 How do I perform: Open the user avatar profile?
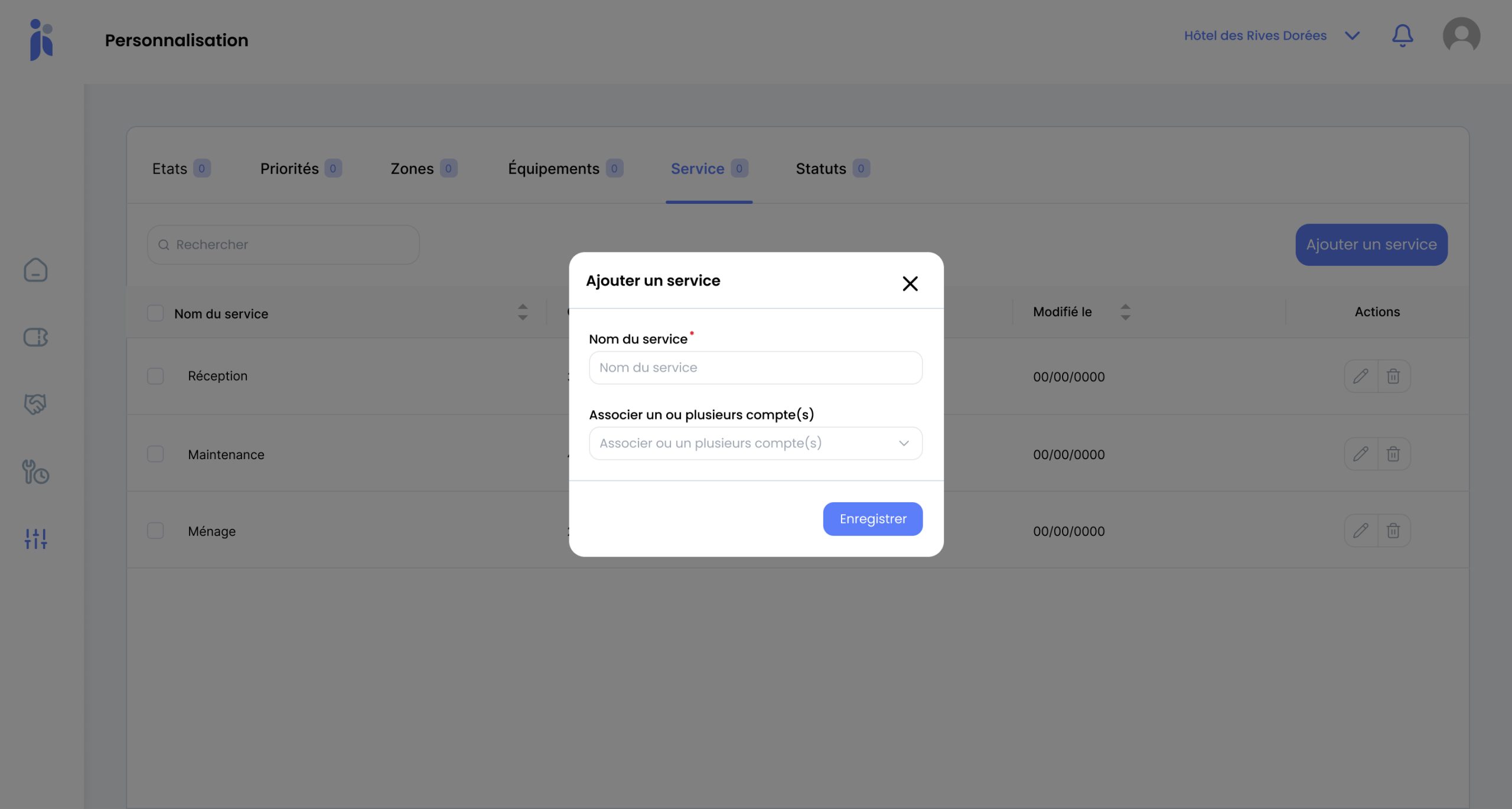click(x=1461, y=36)
